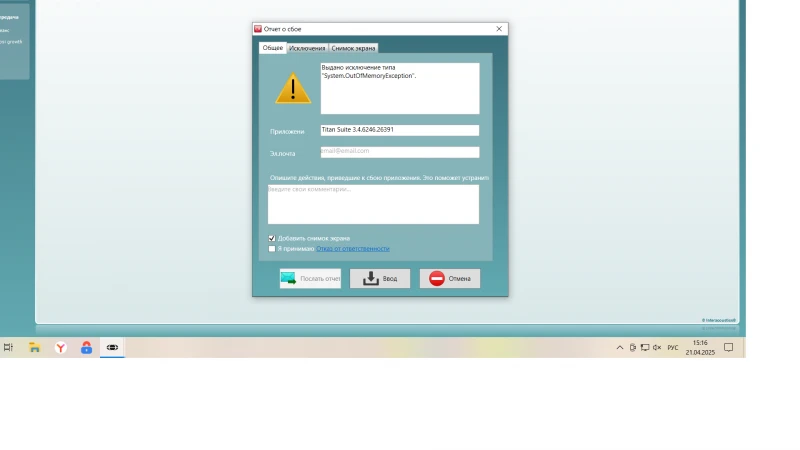Click the network icon in system tray
This screenshot has width=800, height=450.
[645, 347]
